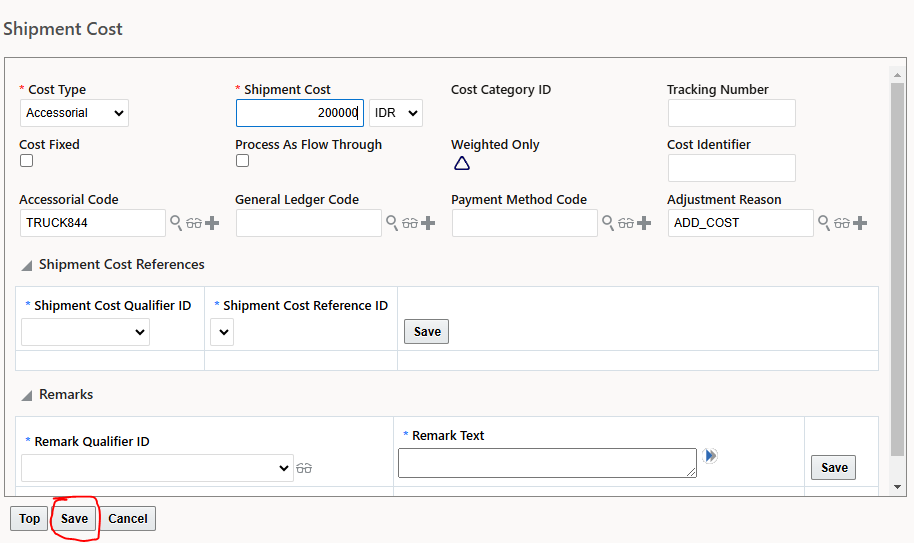
Task: Add new Accessorial Code with plus icon
Action: point(212,223)
